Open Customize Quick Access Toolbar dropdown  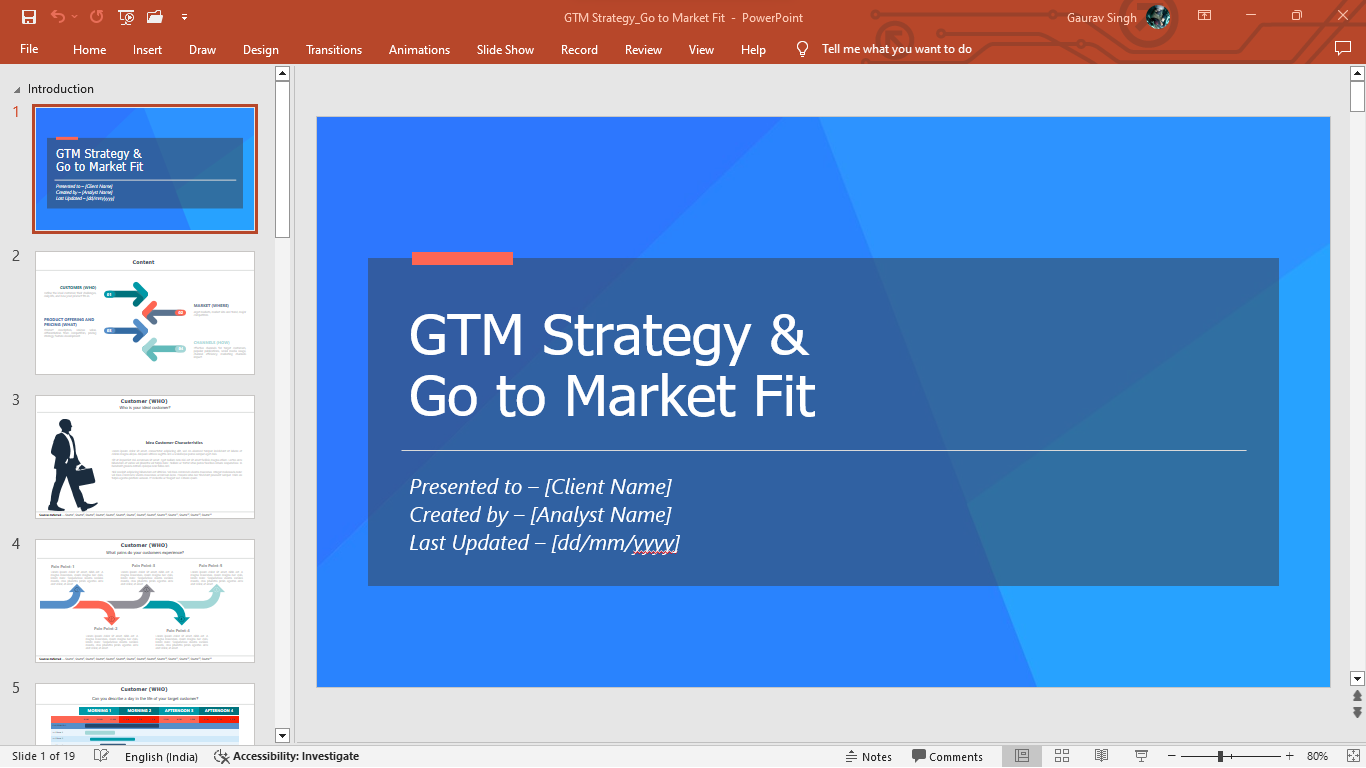(184, 17)
